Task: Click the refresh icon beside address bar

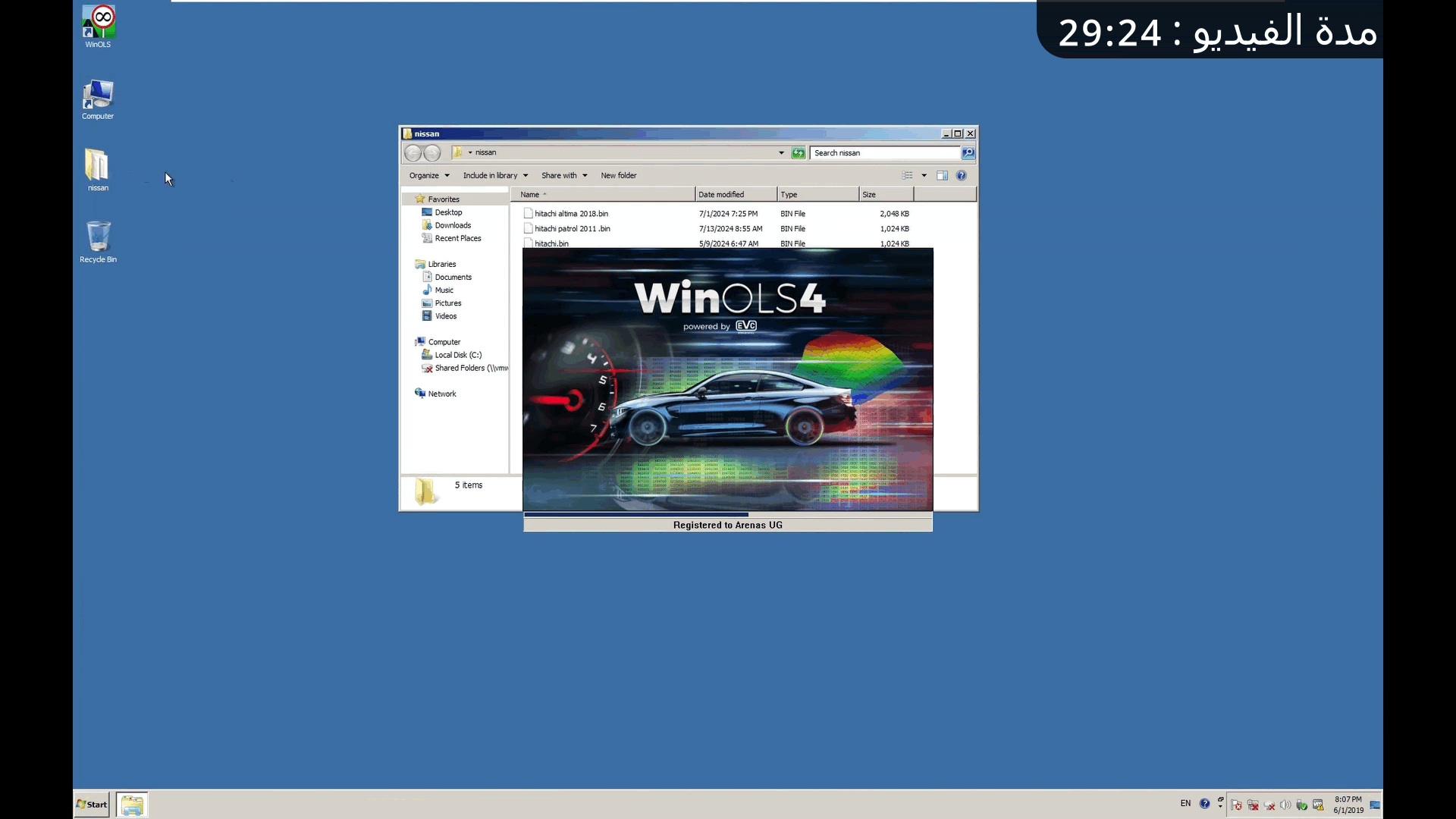Action: pyautogui.click(x=799, y=153)
